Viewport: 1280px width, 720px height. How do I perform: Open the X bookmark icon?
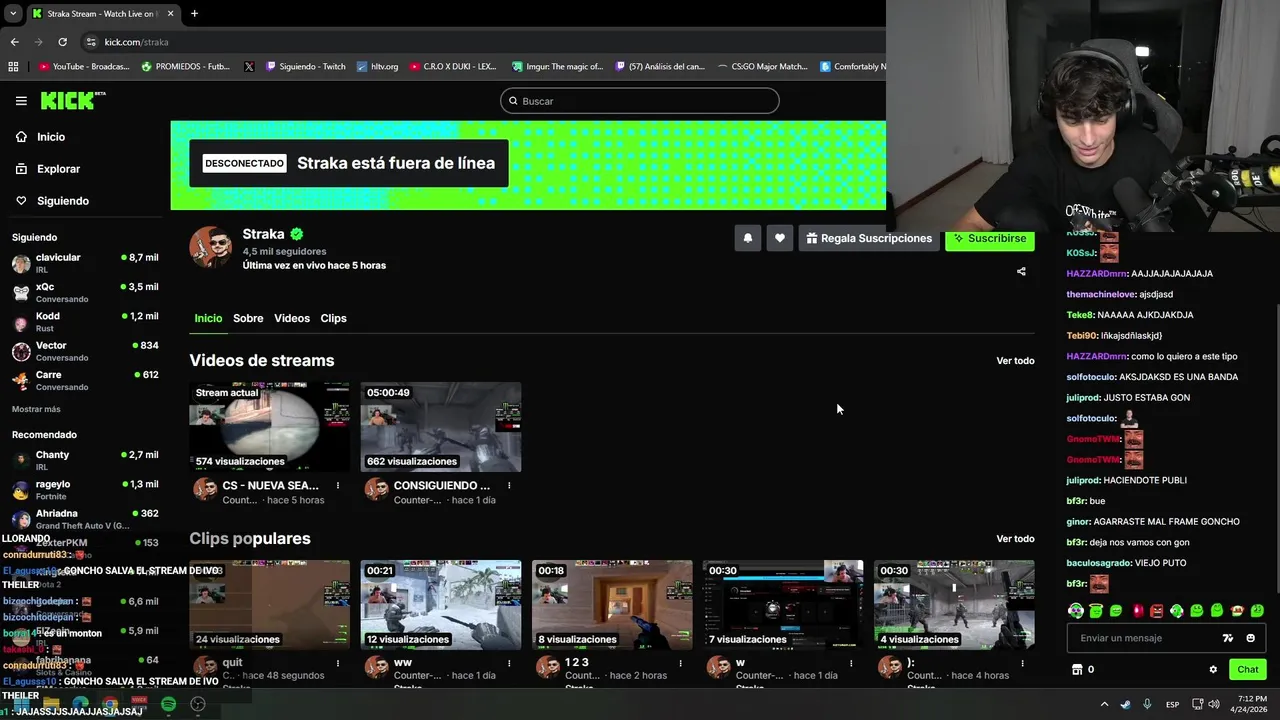click(249, 67)
